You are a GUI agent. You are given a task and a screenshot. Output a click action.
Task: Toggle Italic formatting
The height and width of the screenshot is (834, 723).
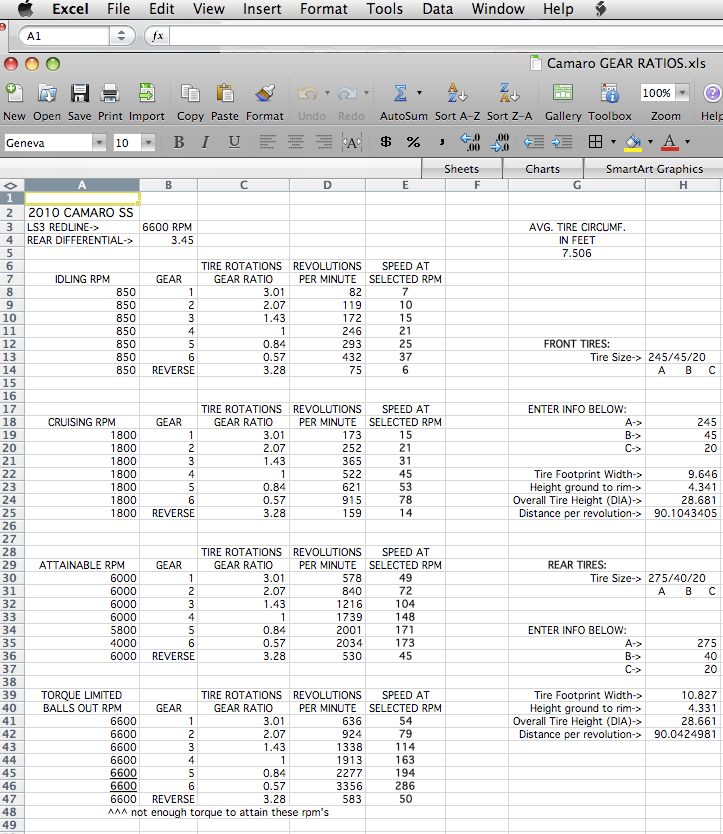point(206,142)
